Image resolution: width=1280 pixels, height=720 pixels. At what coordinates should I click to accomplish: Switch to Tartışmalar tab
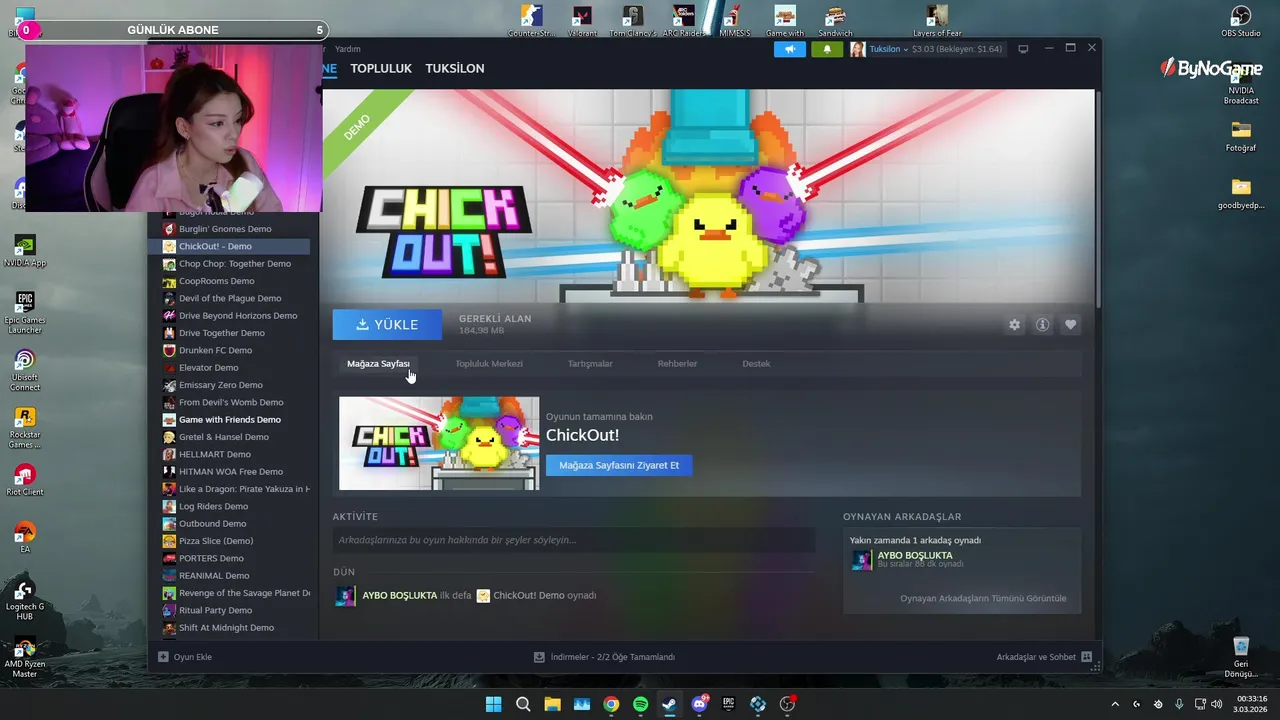(590, 364)
